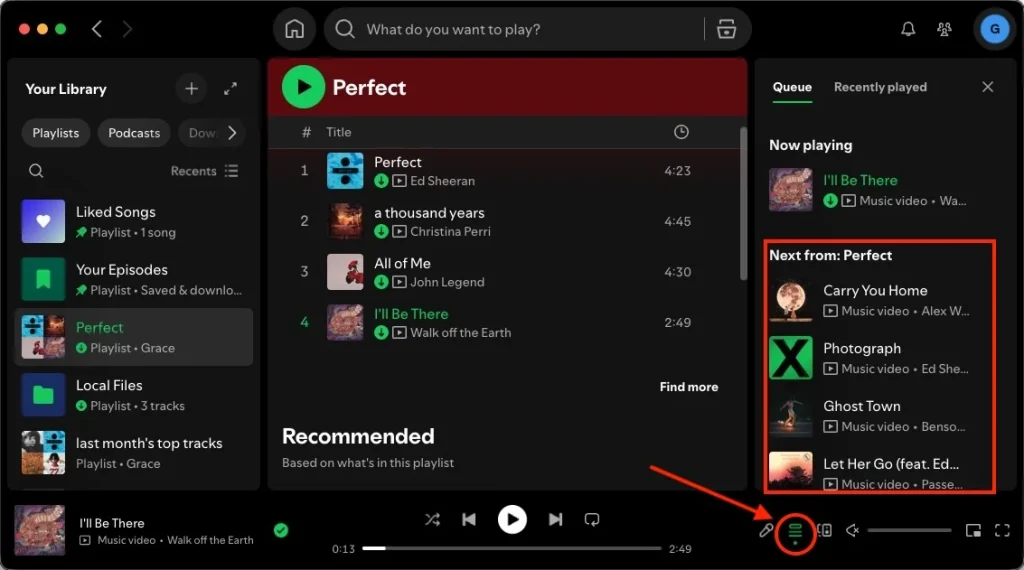Enter full screen mode
The height and width of the screenshot is (570, 1024).
point(1002,530)
